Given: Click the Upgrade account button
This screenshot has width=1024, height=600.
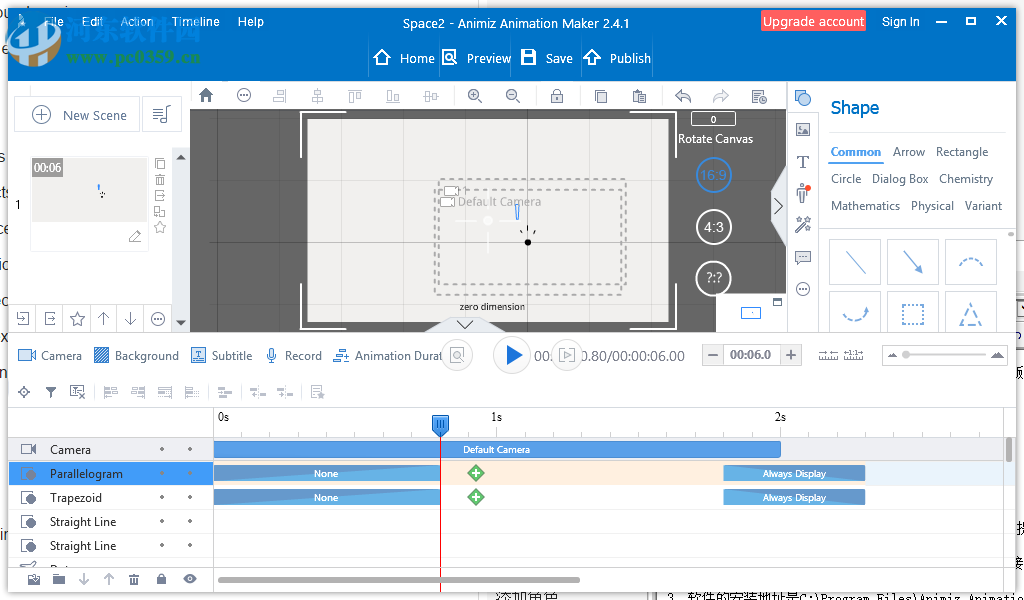Looking at the screenshot, I should point(813,21).
